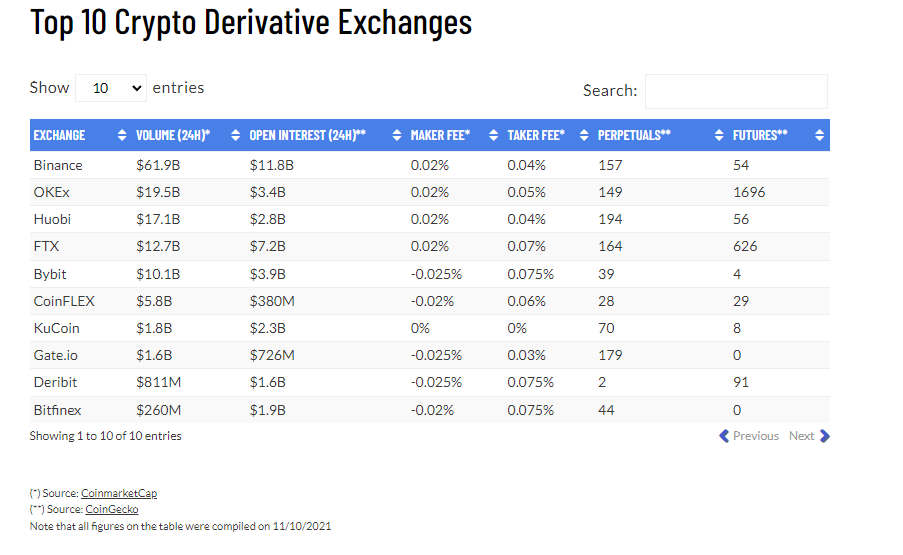Image resolution: width=903 pixels, height=555 pixels.
Task: Click sort arrows next to Perpetuals
Action: 720,136
